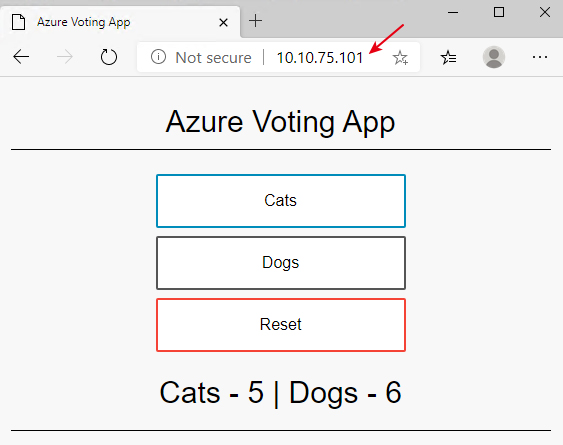Add this page to favorites star
This screenshot has width=563, height=445.
[x=400, y=57]
